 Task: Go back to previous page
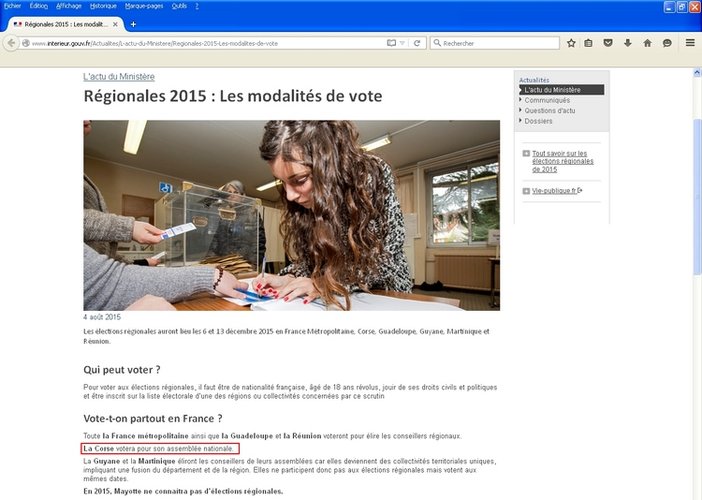click(x=12, y=43)
